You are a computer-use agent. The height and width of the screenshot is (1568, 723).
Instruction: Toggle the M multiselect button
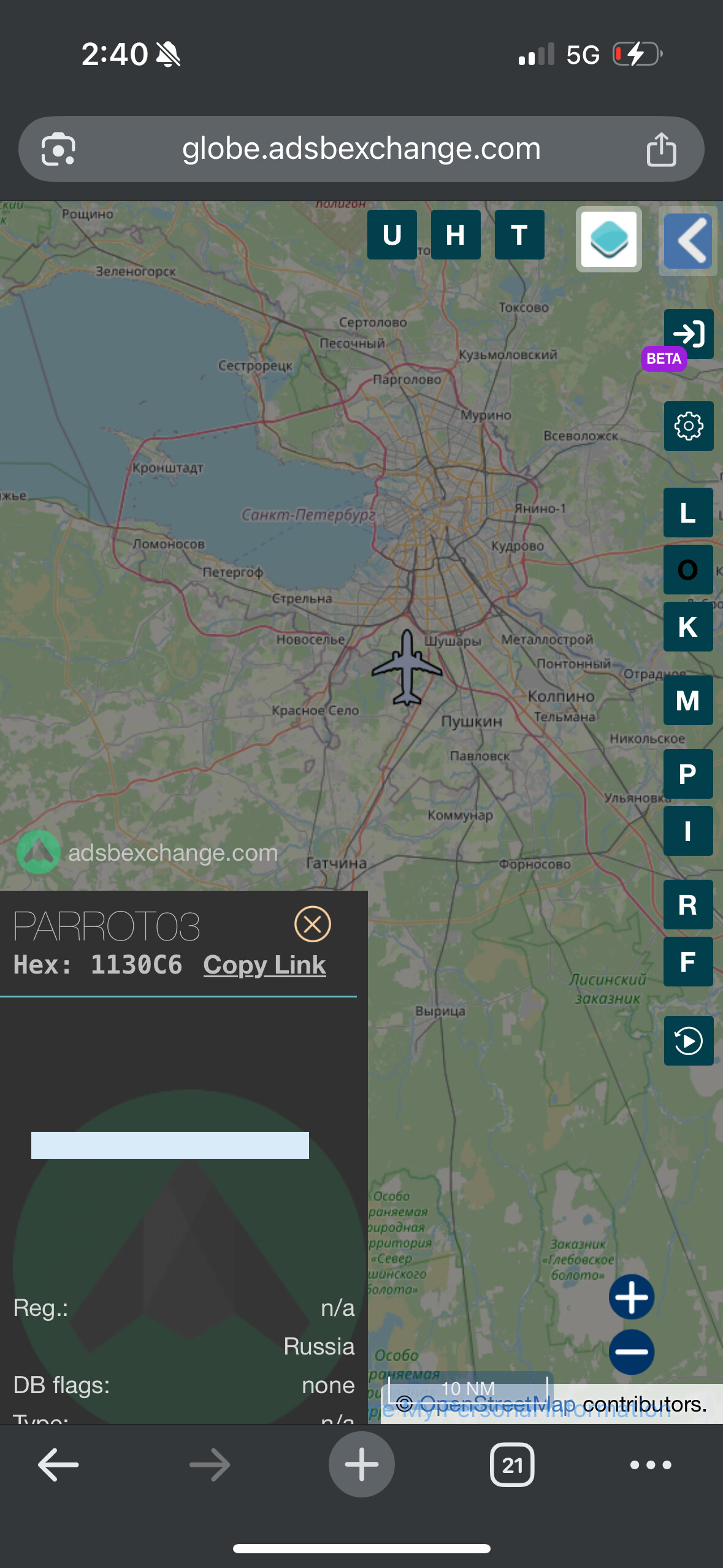pos(688,700)
